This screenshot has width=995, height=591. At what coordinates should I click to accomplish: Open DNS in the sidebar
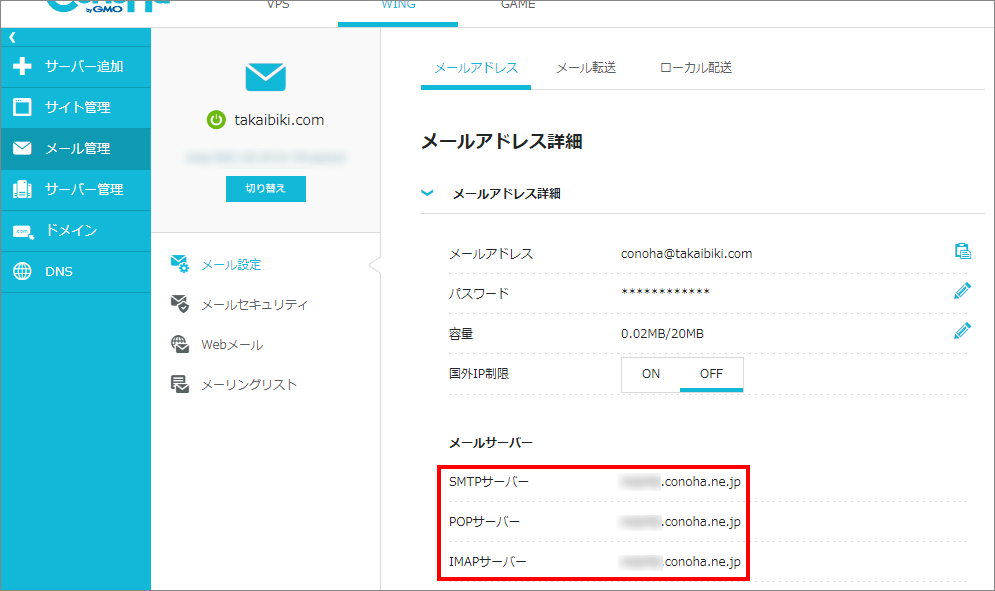(x=76, y=272)
